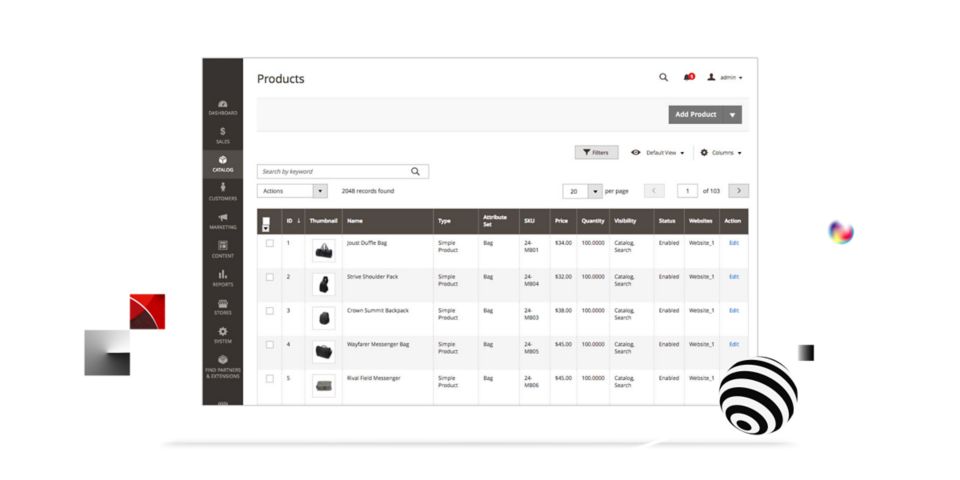Open the Customers menu in sidebar
Viewport: 960px width, 480px height.
223,192
